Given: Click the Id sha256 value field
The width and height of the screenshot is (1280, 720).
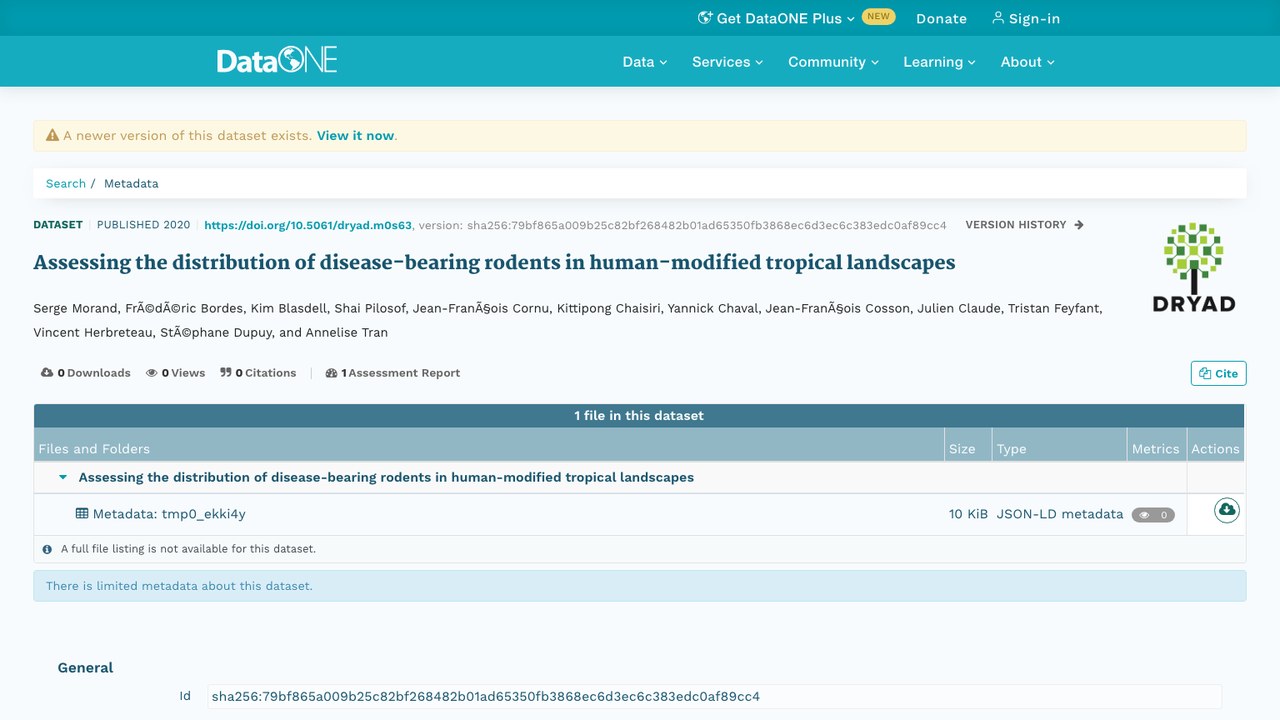Looking at the screenshot, I should [x=714, y=696].
